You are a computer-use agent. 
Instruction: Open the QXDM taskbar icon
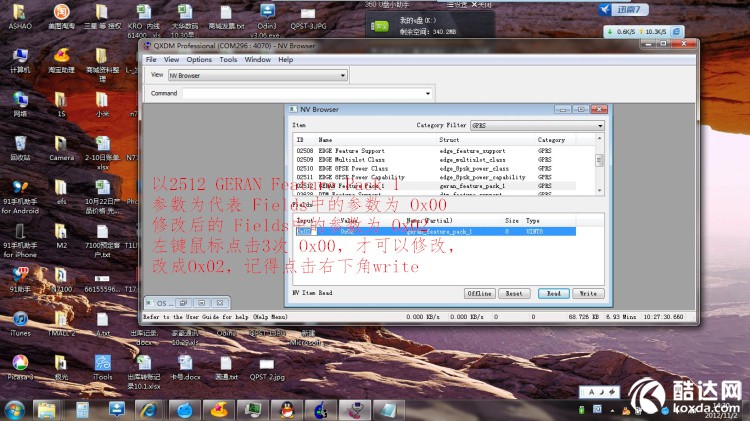click(355, 410)
